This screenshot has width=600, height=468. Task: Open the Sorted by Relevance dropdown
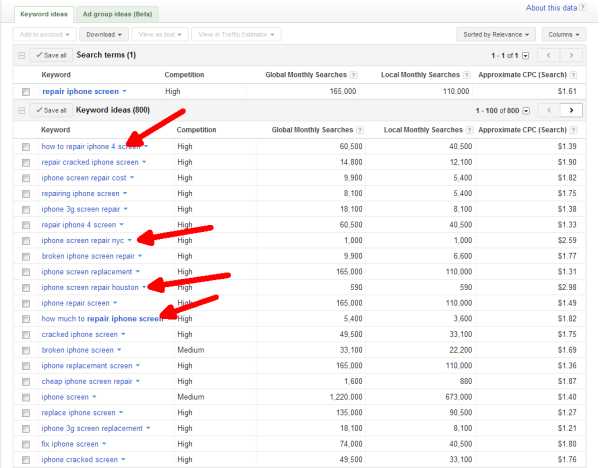496,34
